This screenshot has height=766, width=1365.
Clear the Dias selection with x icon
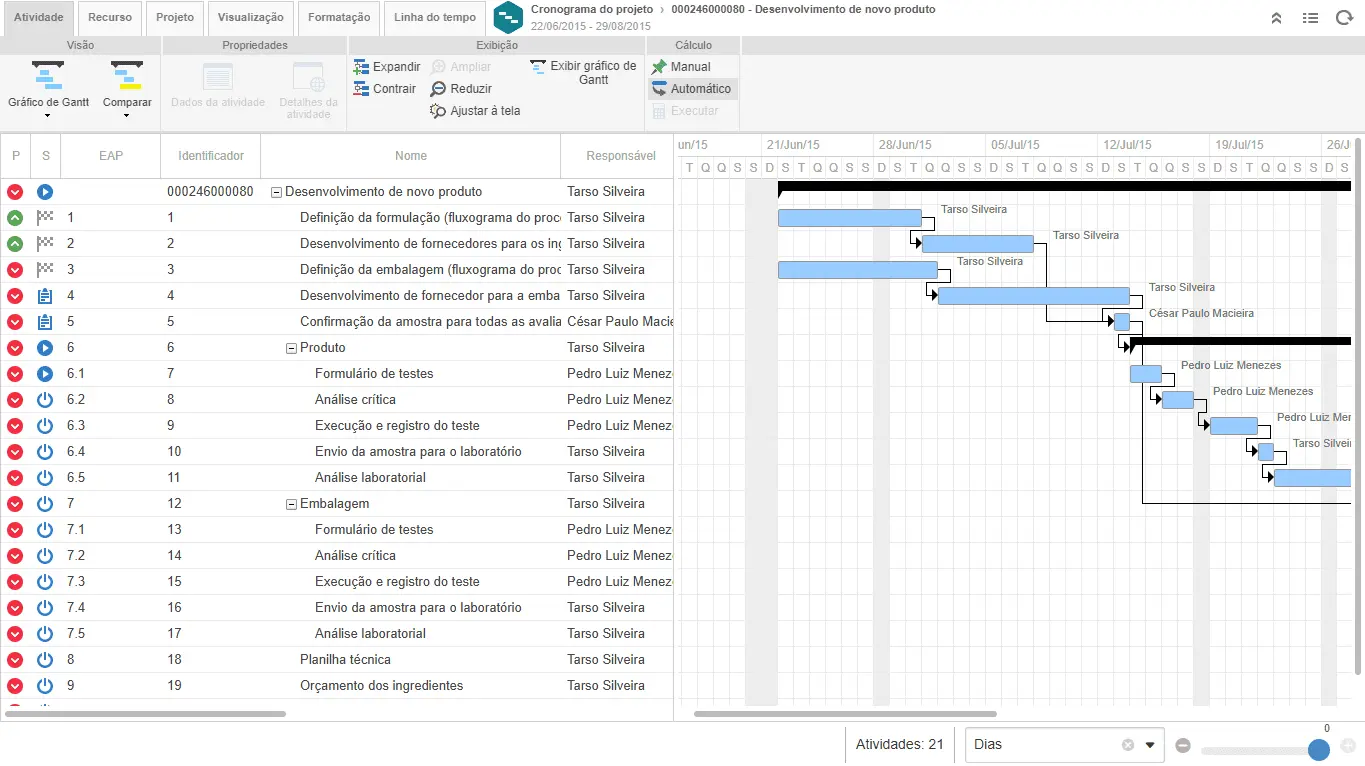point(1128,745)
